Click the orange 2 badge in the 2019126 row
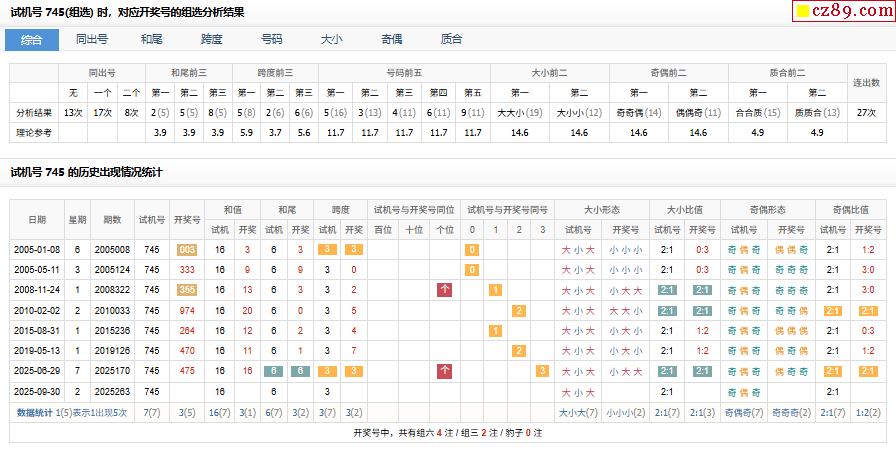Screen dimensions: 896x450 tap(519, 351)
